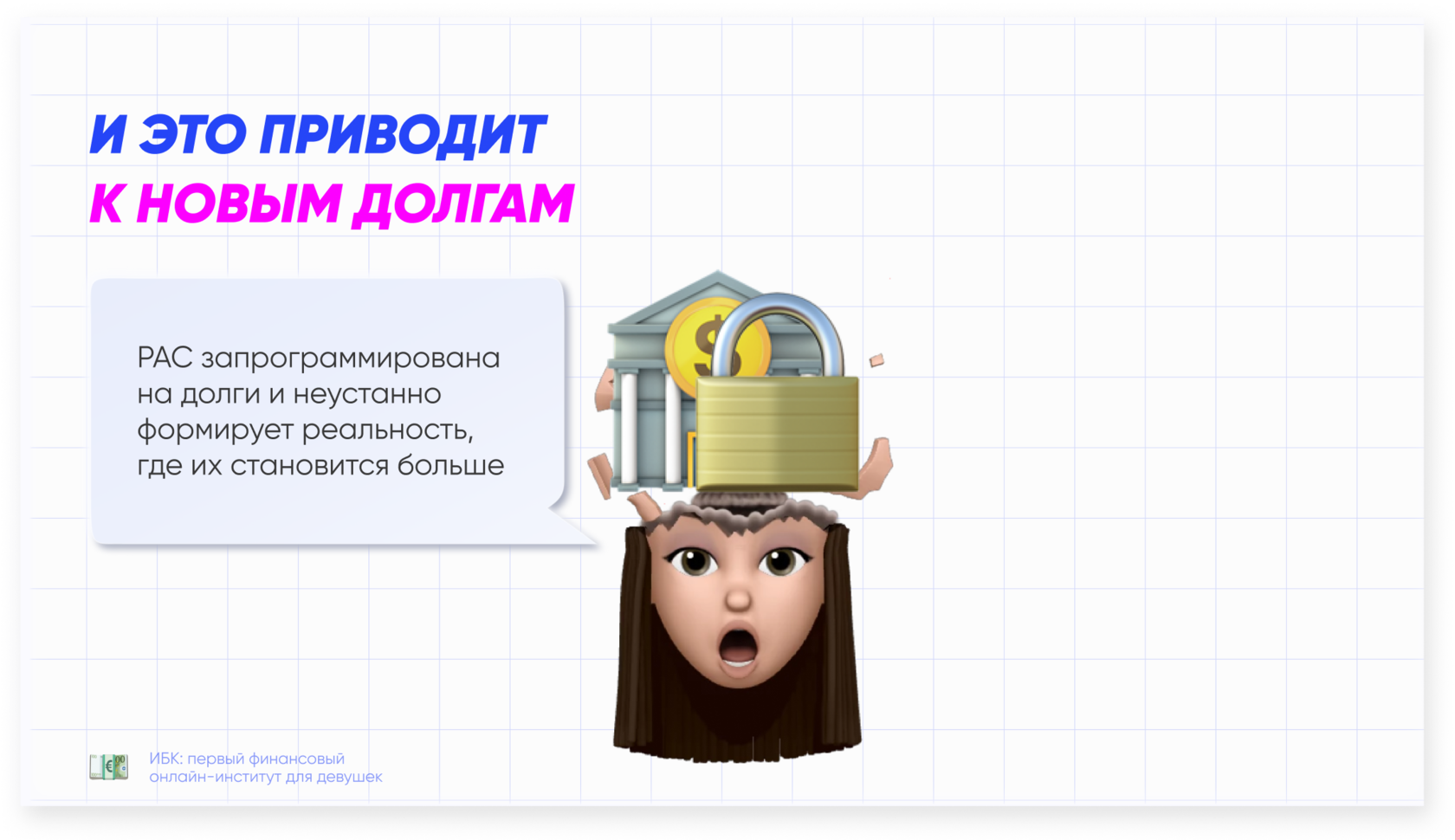Click the speech bubble text "РАС запрограммирована"

319,359
